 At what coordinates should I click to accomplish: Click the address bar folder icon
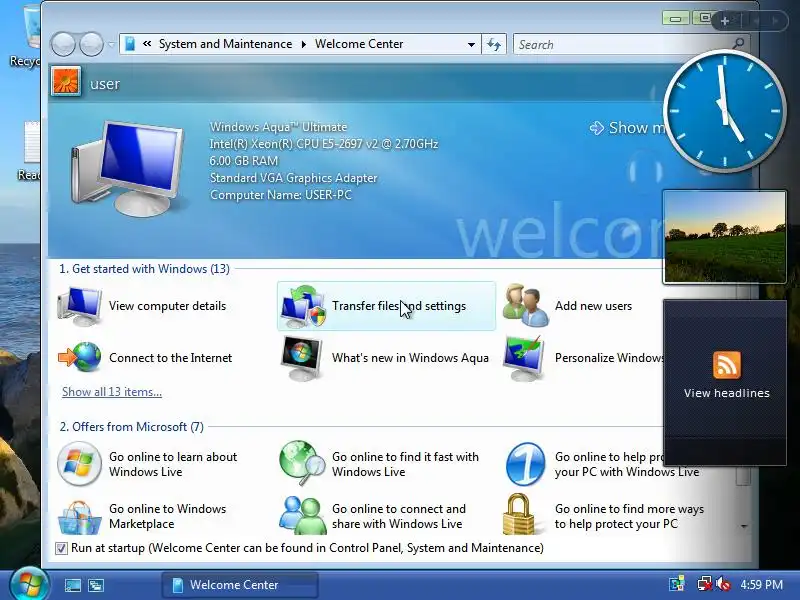[130, 44]
